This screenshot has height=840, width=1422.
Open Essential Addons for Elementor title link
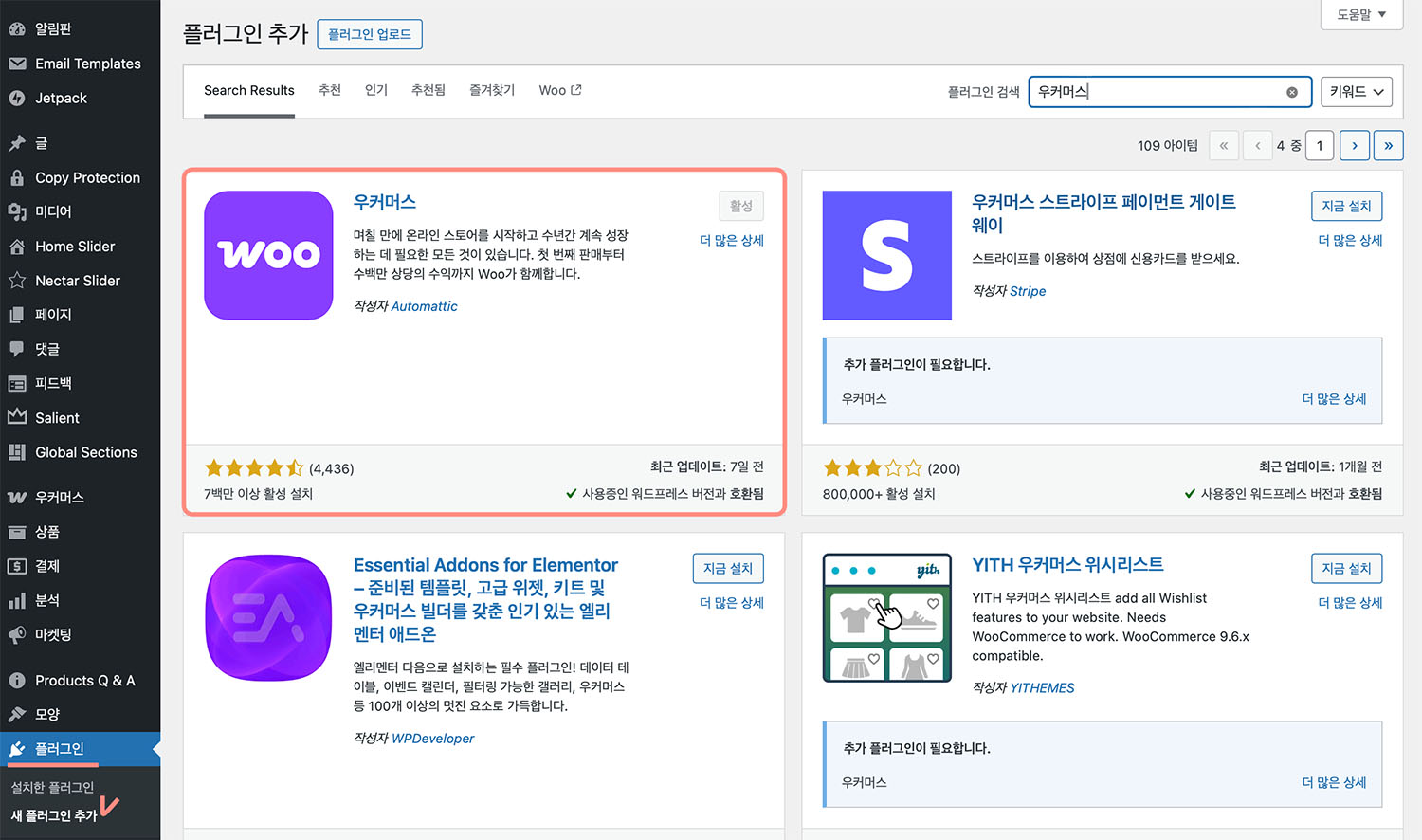(x=485, y=599)
